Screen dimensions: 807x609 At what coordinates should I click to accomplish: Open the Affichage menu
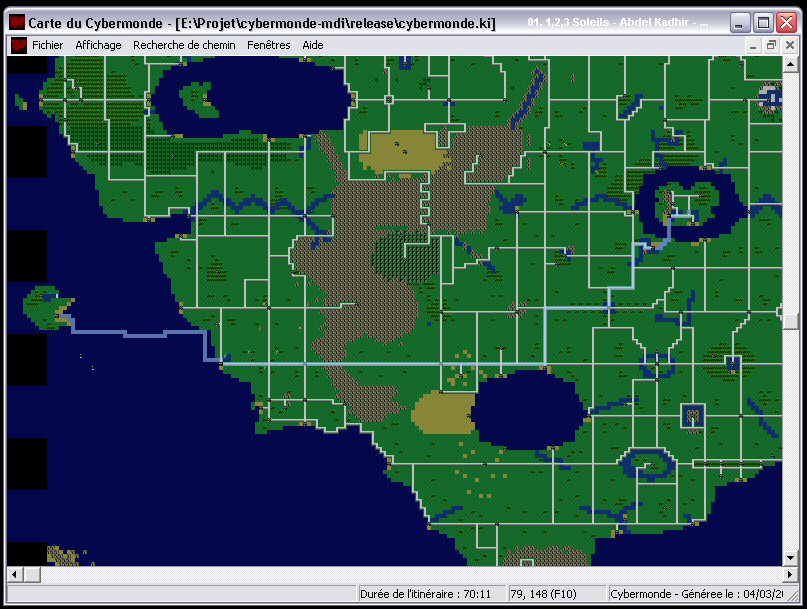coord(98,45)
